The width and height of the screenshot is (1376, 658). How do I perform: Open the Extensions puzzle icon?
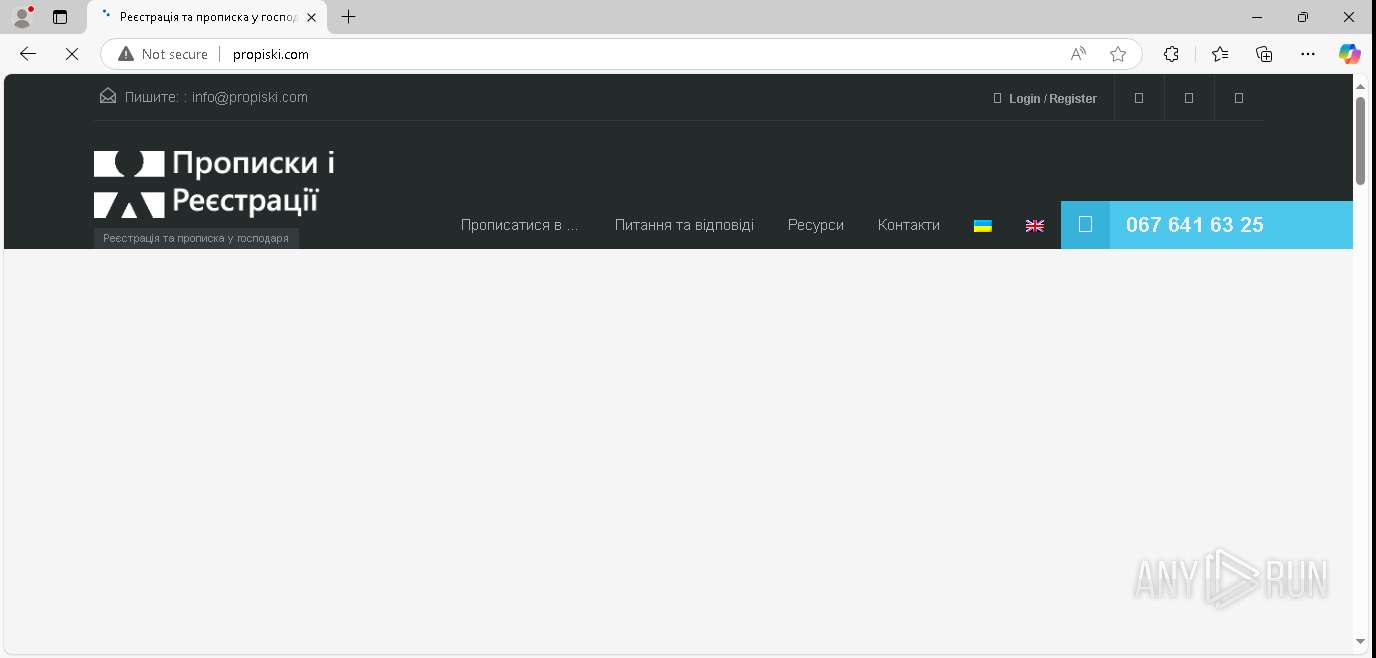[x=1172, y=54]
